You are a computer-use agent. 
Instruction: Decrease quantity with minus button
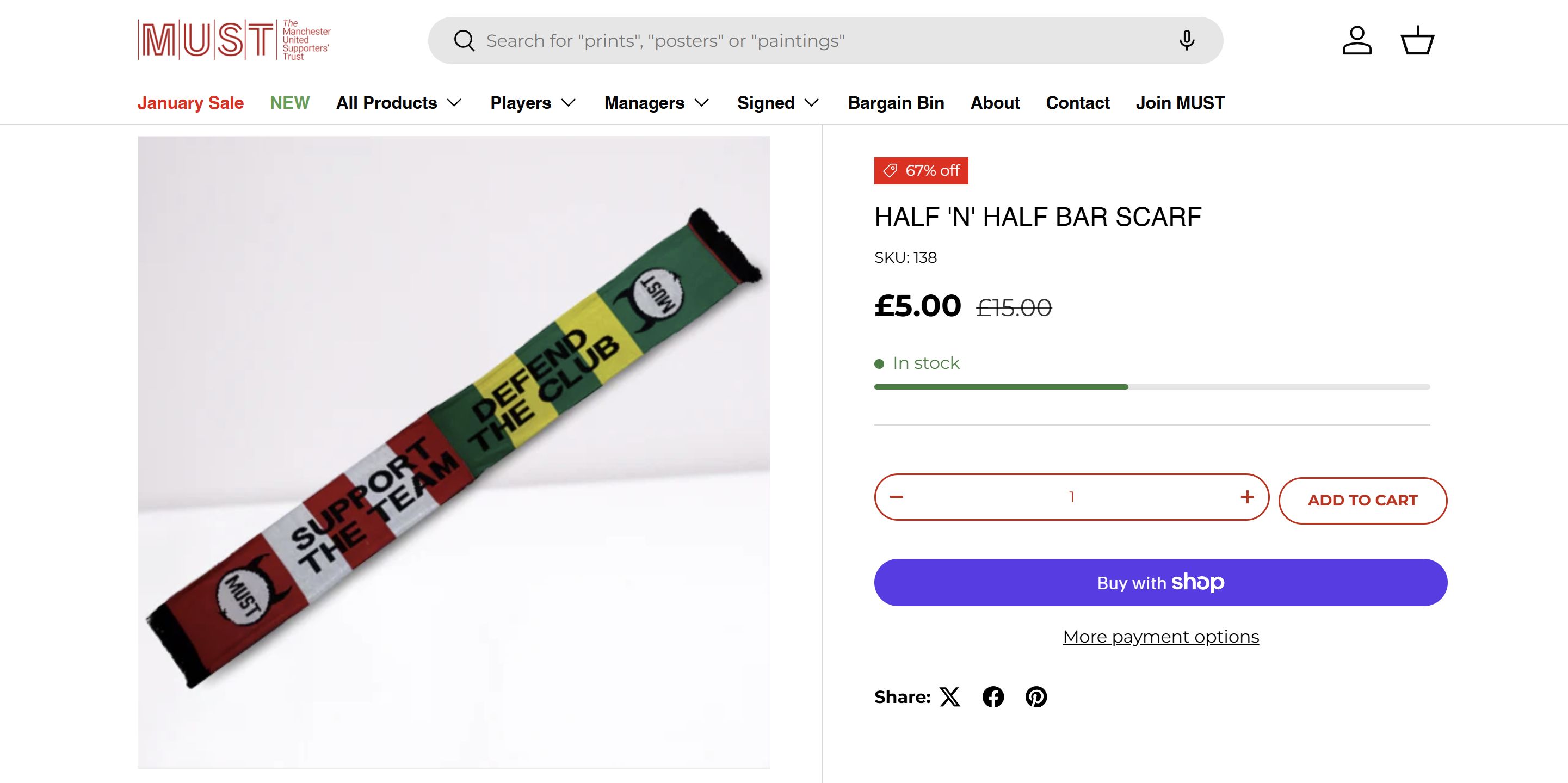point(897,497)
